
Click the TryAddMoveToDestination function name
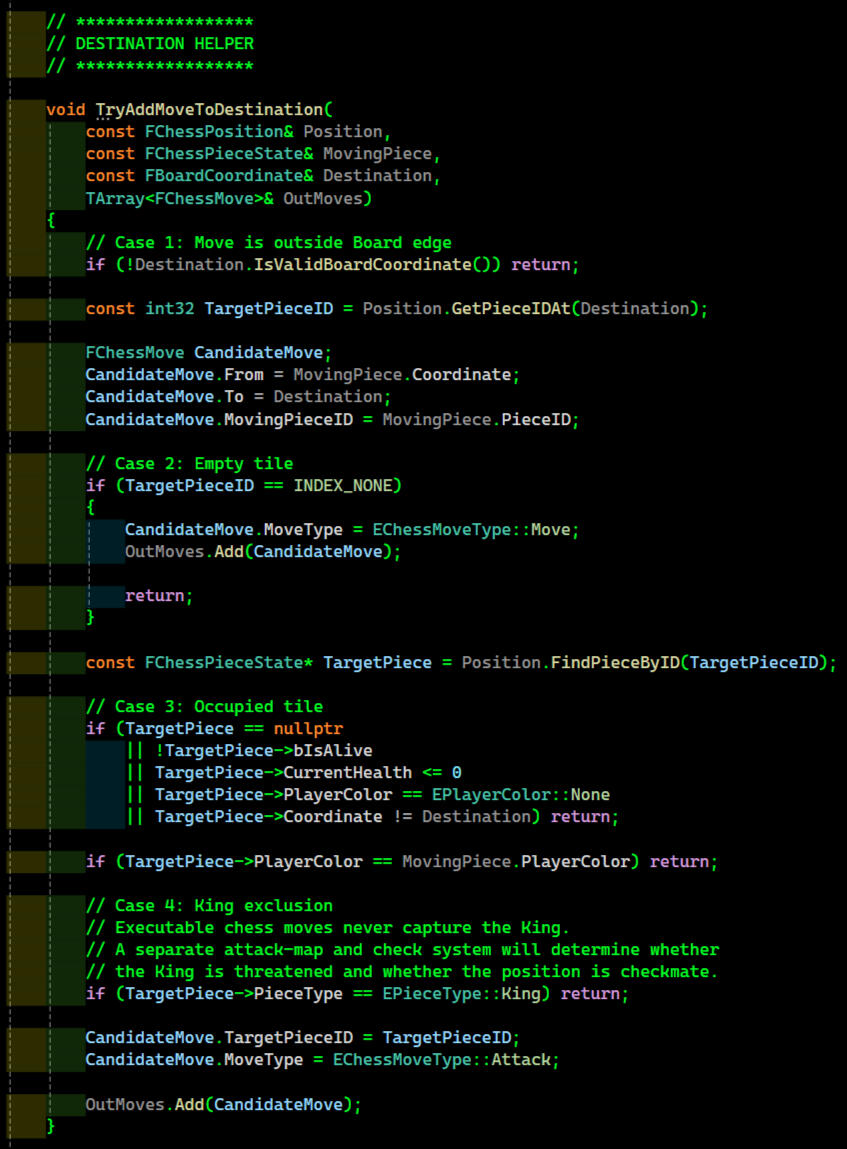(x=210, y=110)
